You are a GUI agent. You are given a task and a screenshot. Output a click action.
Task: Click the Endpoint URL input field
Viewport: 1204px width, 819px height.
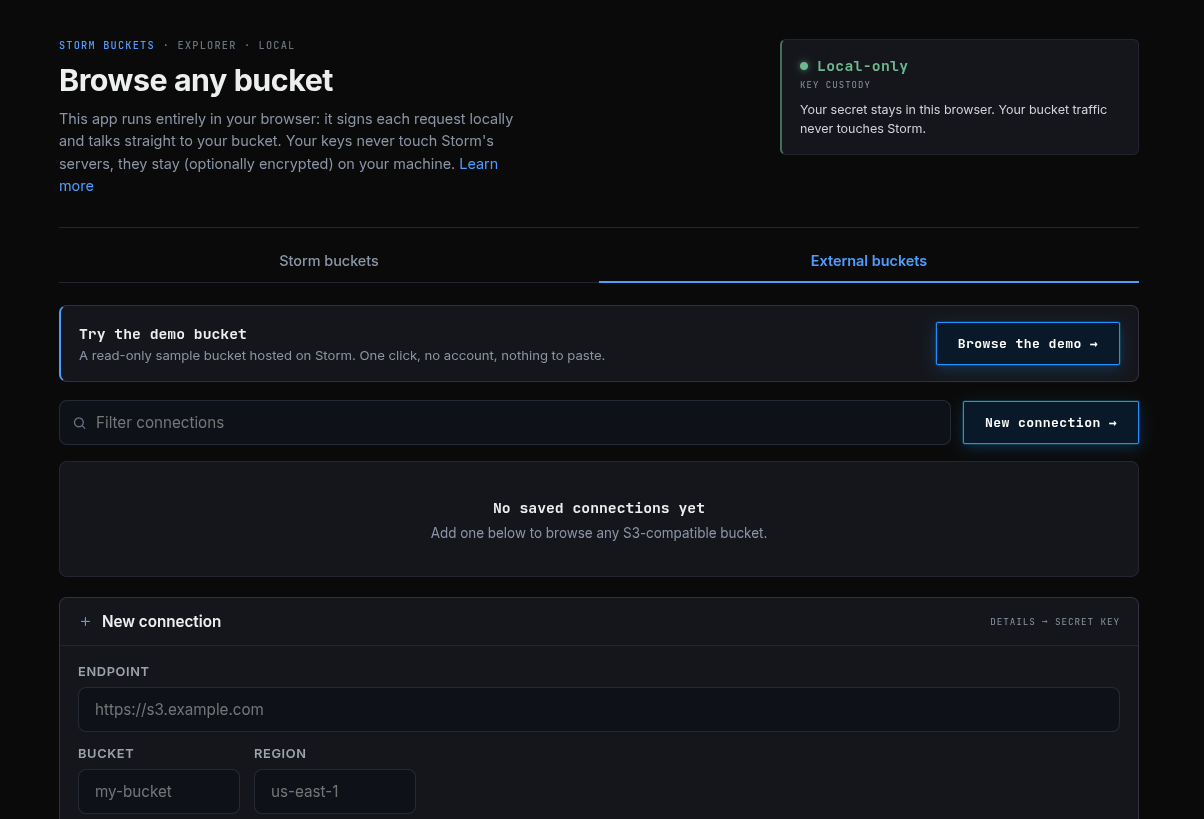point(599,710)
